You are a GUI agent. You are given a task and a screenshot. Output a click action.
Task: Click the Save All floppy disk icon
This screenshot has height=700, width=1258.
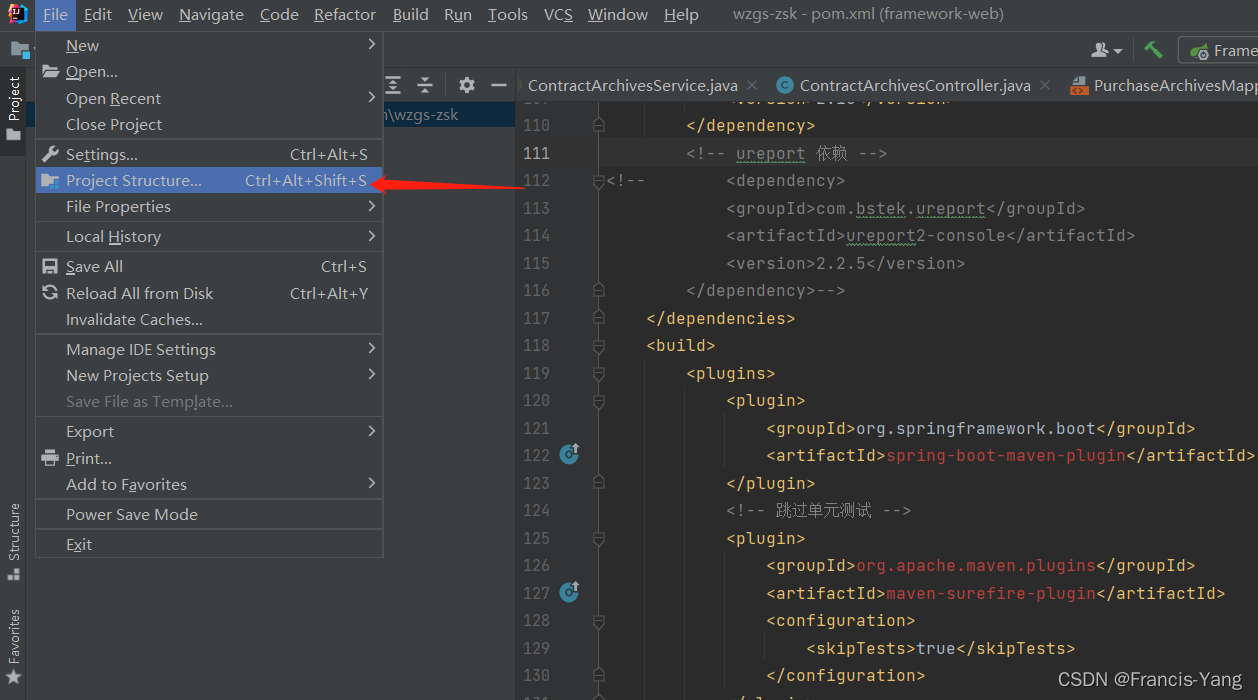(50, 267)
